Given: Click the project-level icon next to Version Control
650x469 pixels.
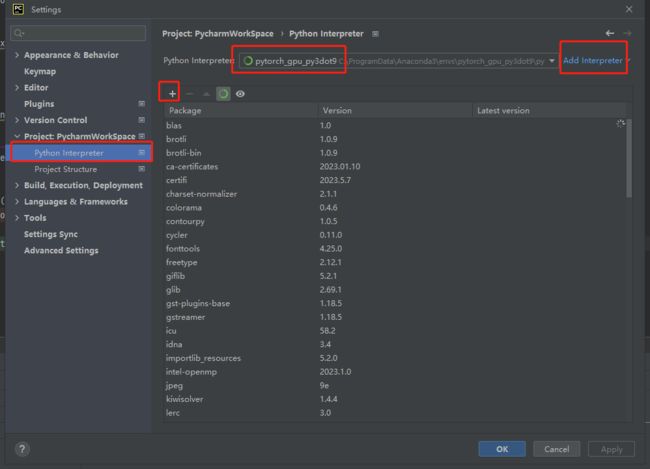Looking at the screenshot, I should (x=141, y=120).
